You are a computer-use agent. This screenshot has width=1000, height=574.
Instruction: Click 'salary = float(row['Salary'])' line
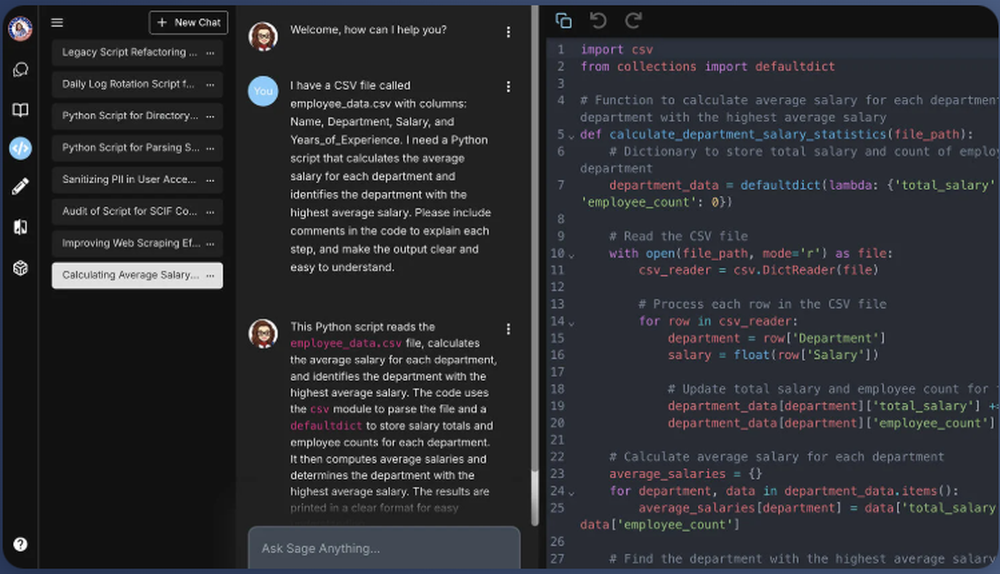pyautogui.click(x=773, y=355)
